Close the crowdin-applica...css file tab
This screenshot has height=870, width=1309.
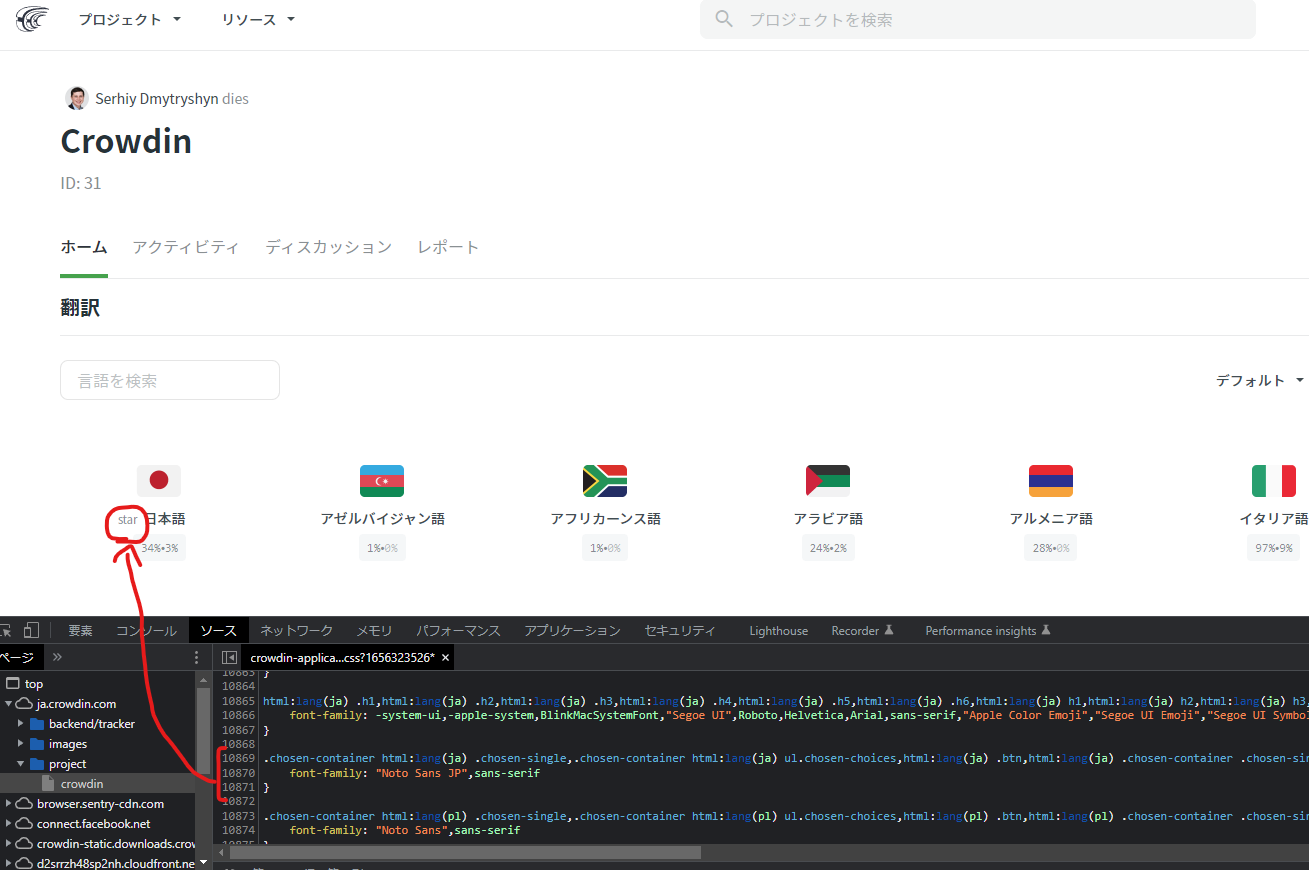(x=445, y=657)
